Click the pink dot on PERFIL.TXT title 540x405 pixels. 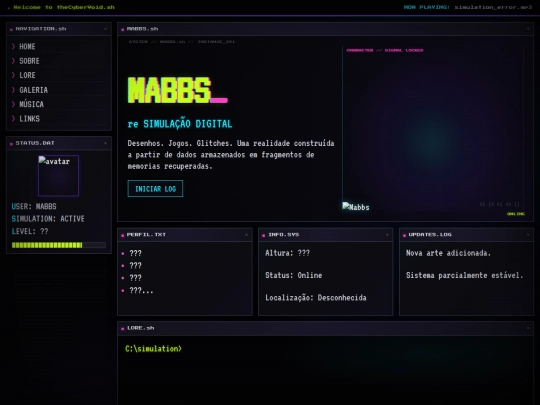123,235
